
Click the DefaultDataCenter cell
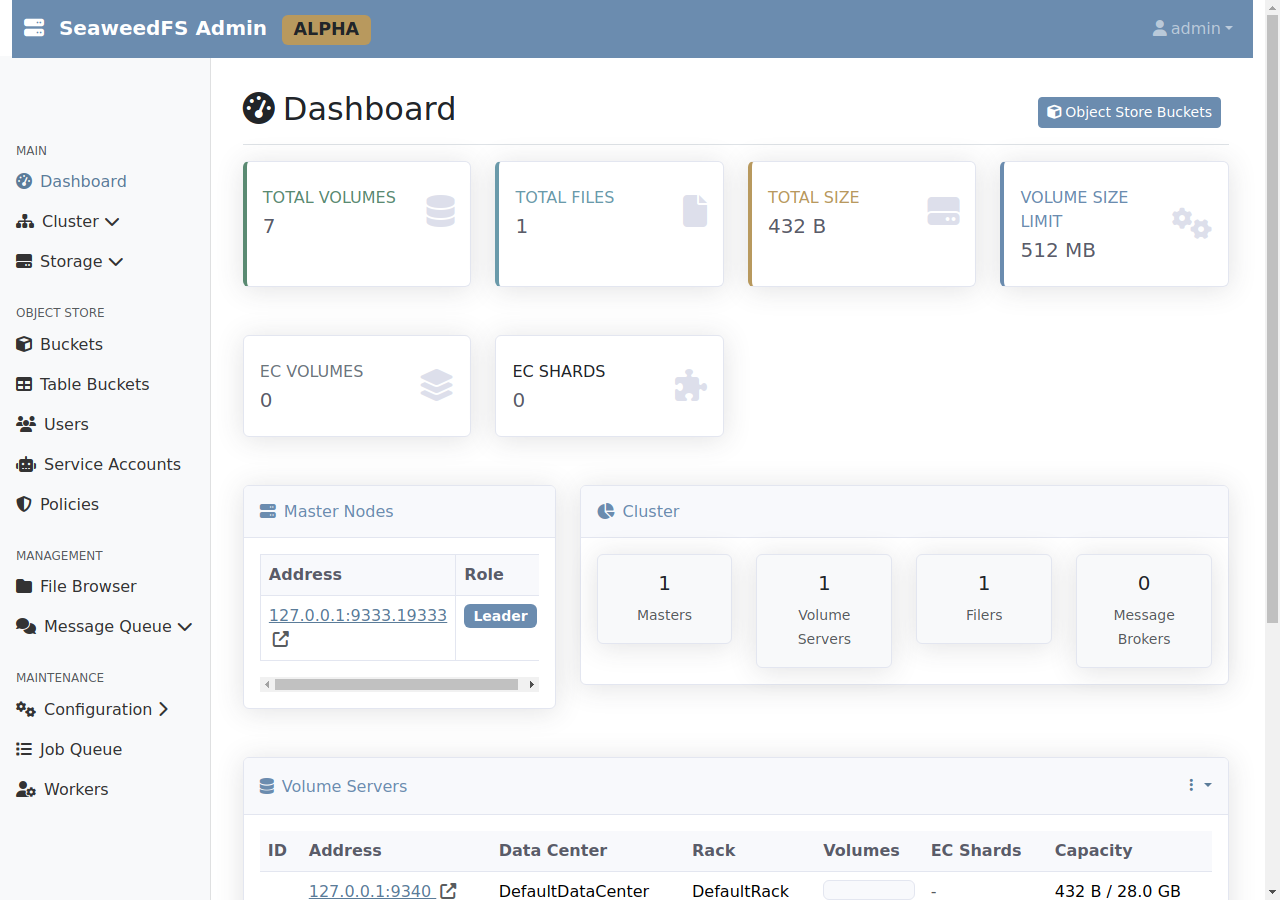[574, 890]
